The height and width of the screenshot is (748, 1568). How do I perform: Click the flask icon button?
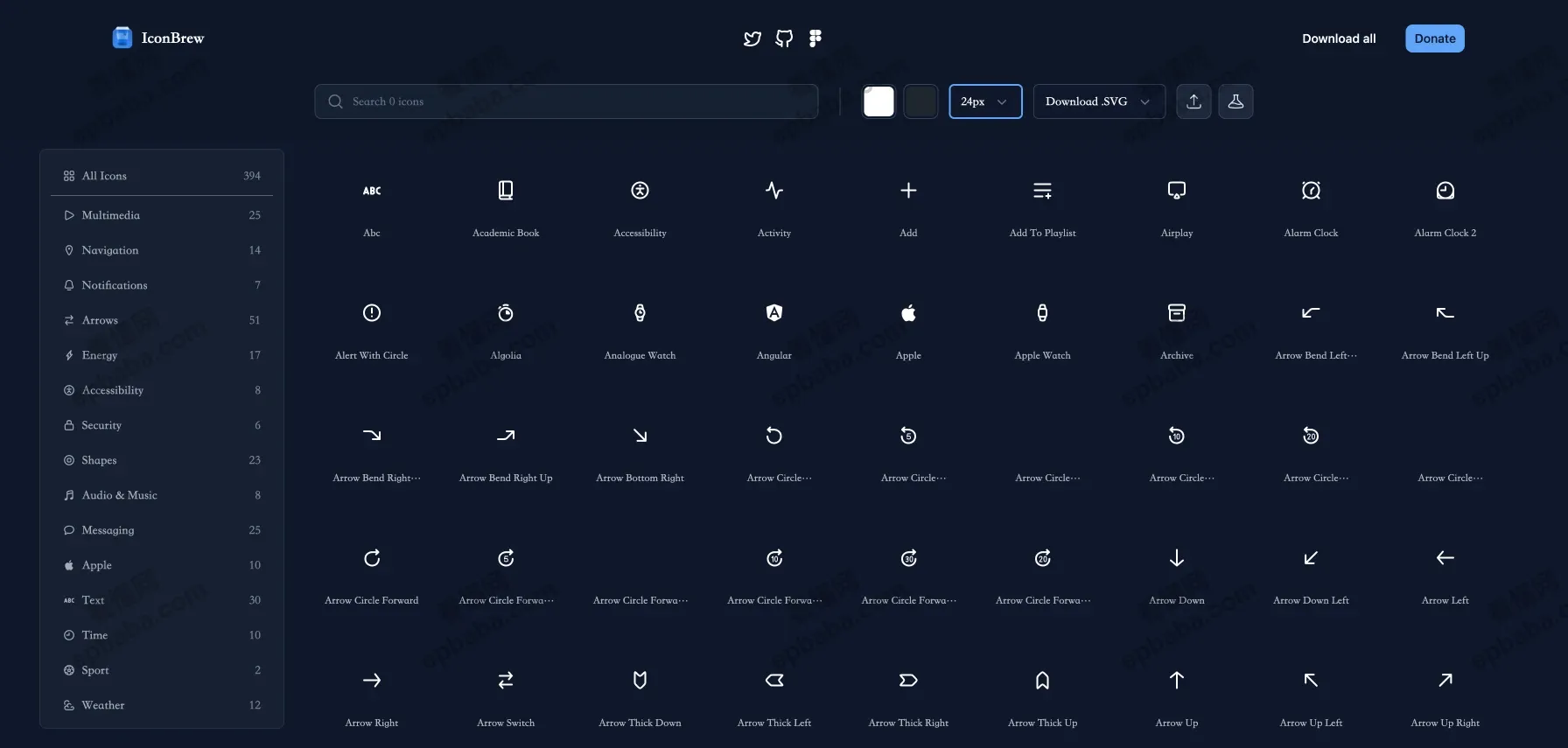coord(1235,101)
